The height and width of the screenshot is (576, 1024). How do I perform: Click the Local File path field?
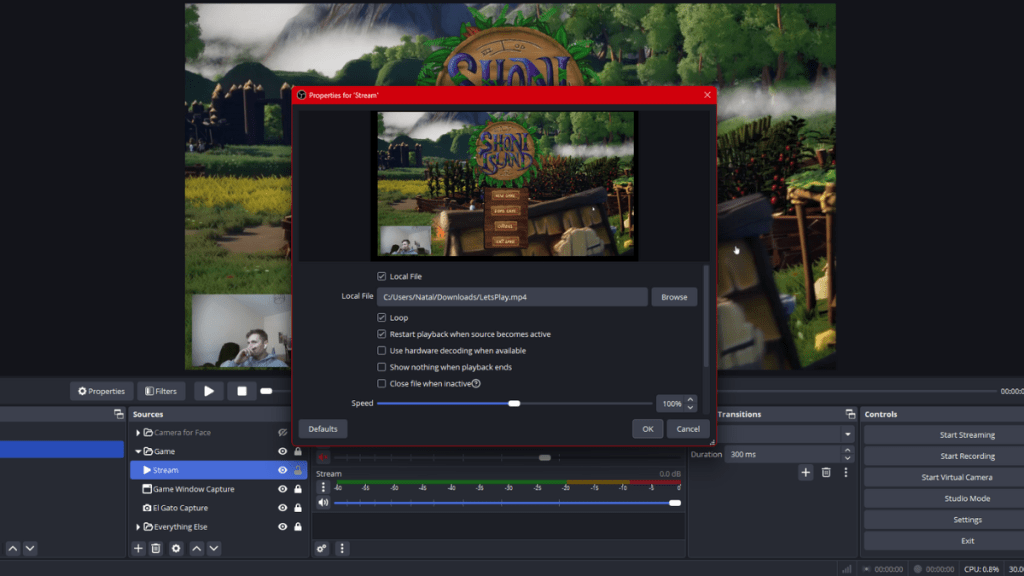click(512, 297)
